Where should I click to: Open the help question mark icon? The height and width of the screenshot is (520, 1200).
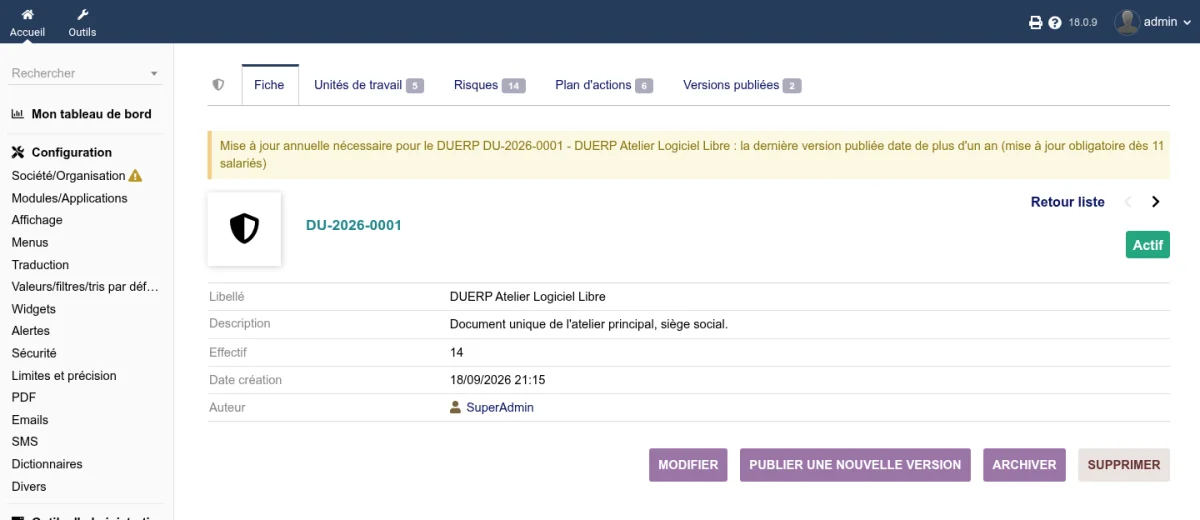click(1054, 22)
